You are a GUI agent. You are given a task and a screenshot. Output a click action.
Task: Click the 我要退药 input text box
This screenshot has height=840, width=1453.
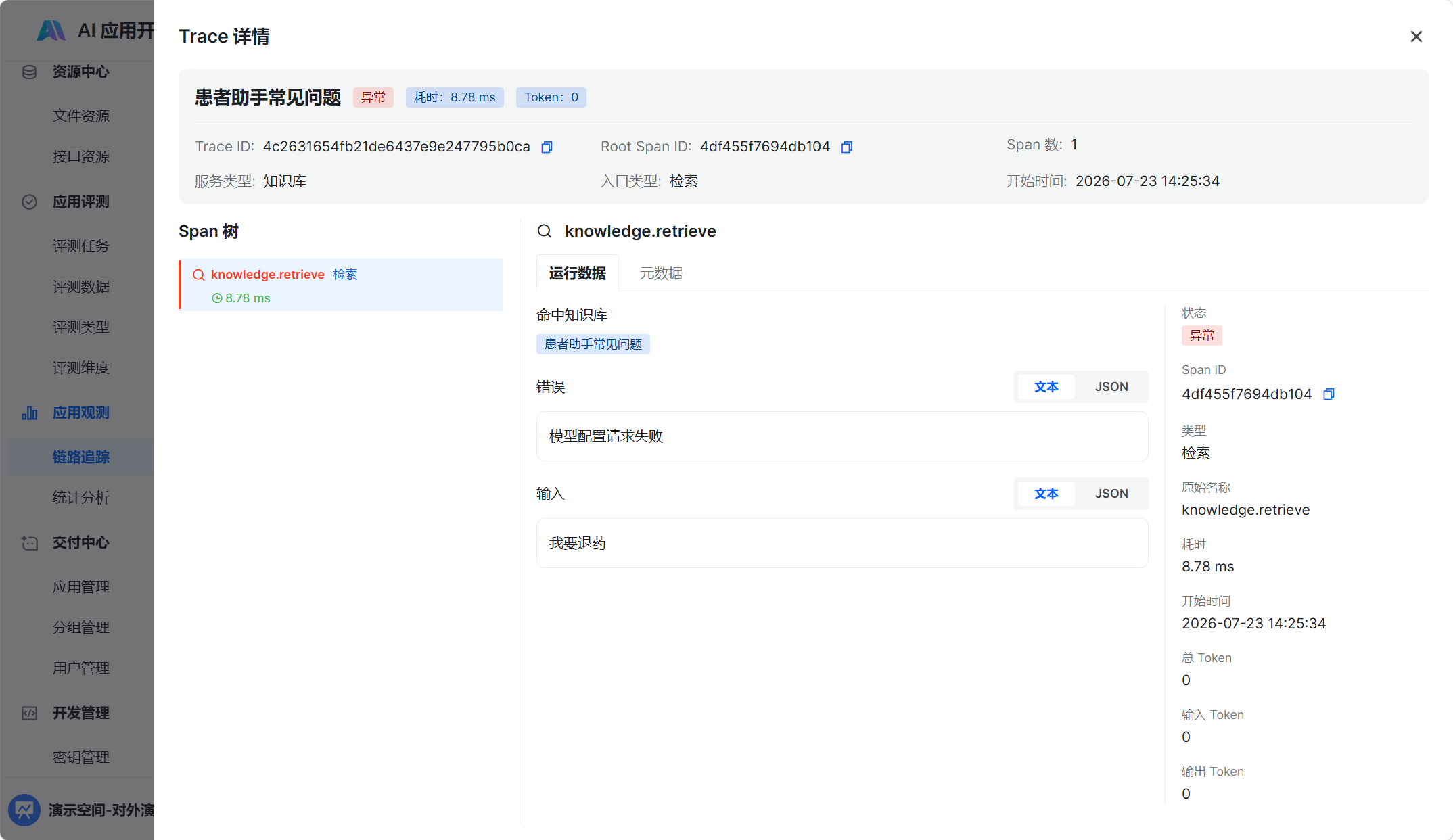tap(842, 543)
